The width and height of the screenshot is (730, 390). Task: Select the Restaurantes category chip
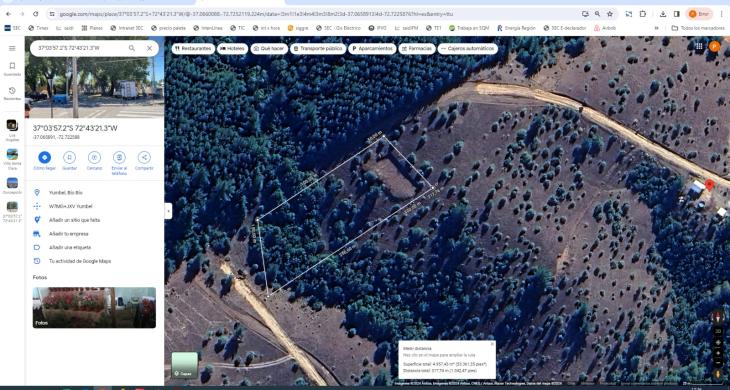point(193,48)
